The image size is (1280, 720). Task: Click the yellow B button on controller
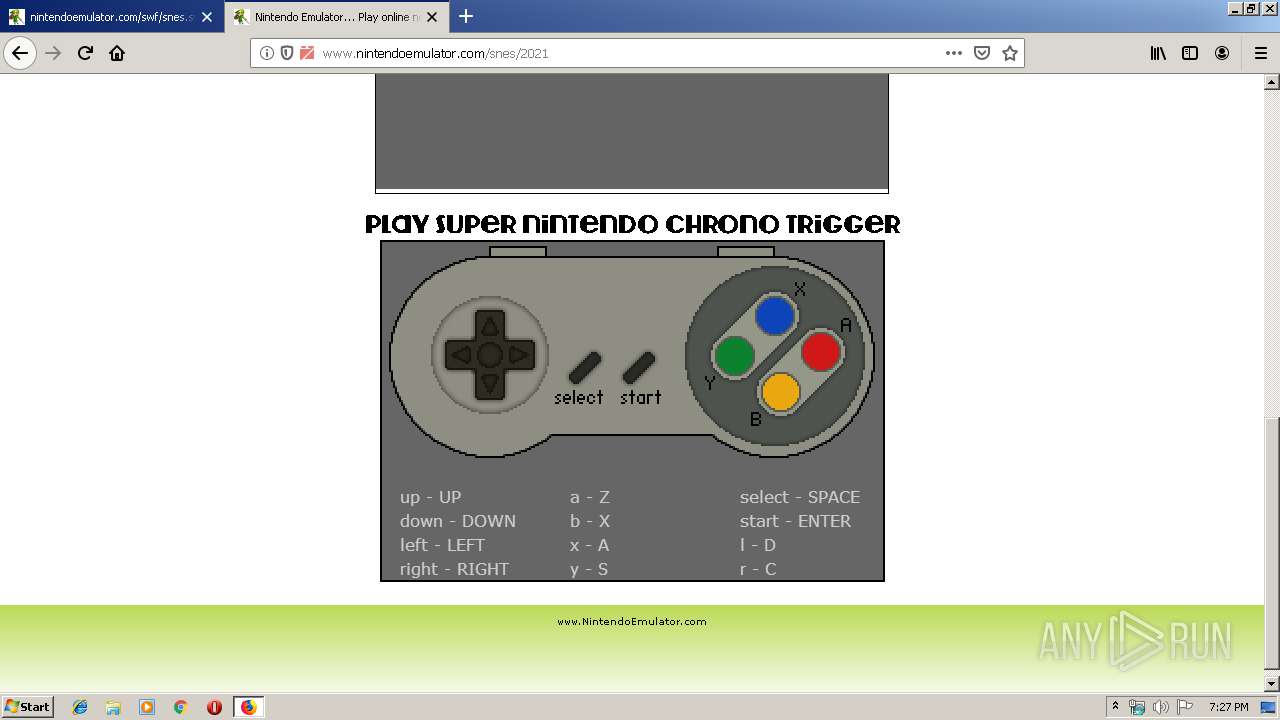click(780, 392)
